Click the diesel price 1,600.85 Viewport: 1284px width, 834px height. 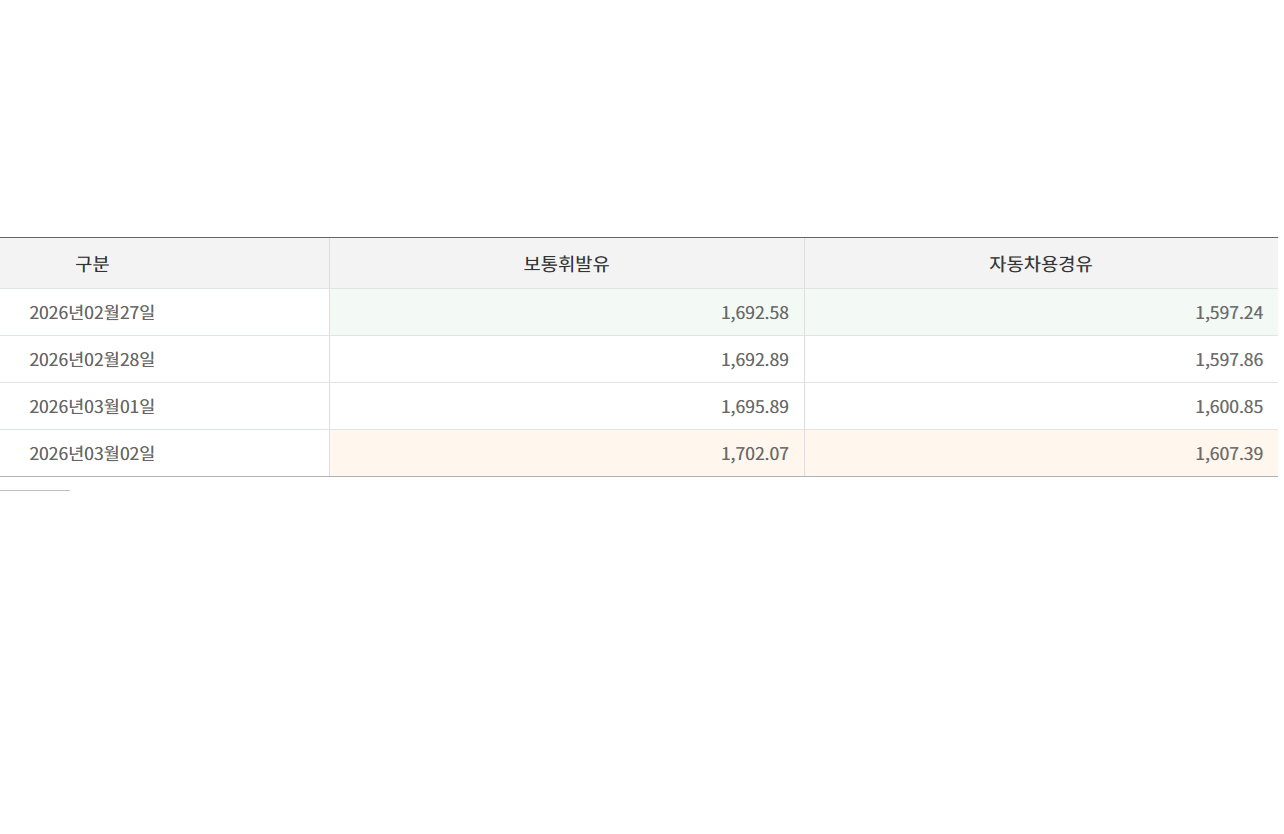coord(1228,406)
